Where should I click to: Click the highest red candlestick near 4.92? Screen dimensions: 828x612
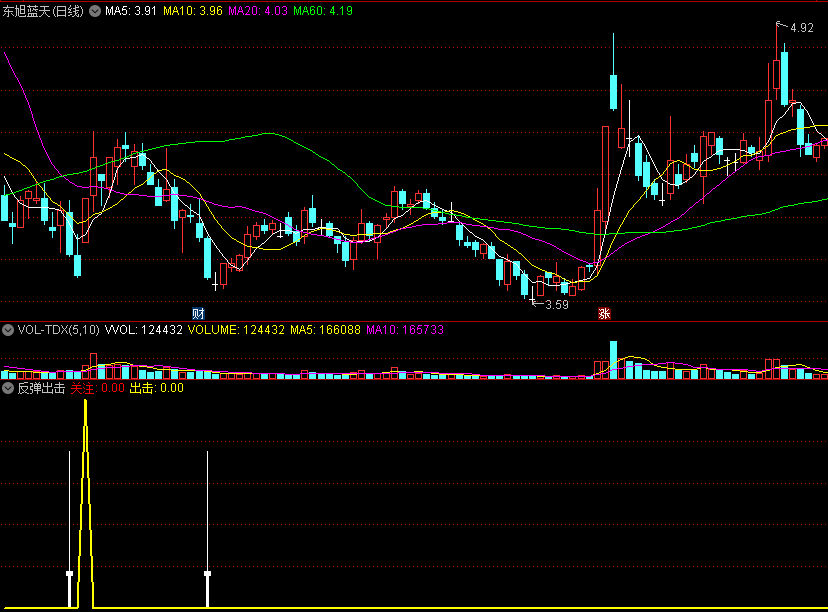[x=776, y=74]
